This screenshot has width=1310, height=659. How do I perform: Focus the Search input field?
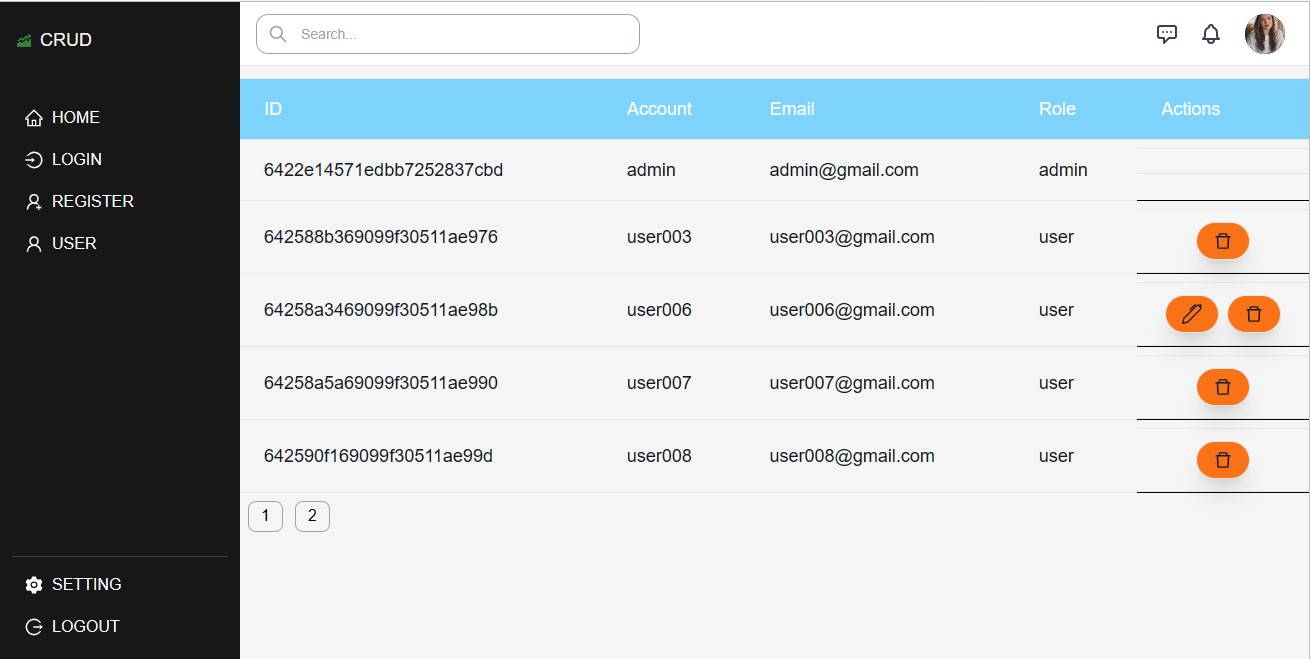tap(448, 34)
